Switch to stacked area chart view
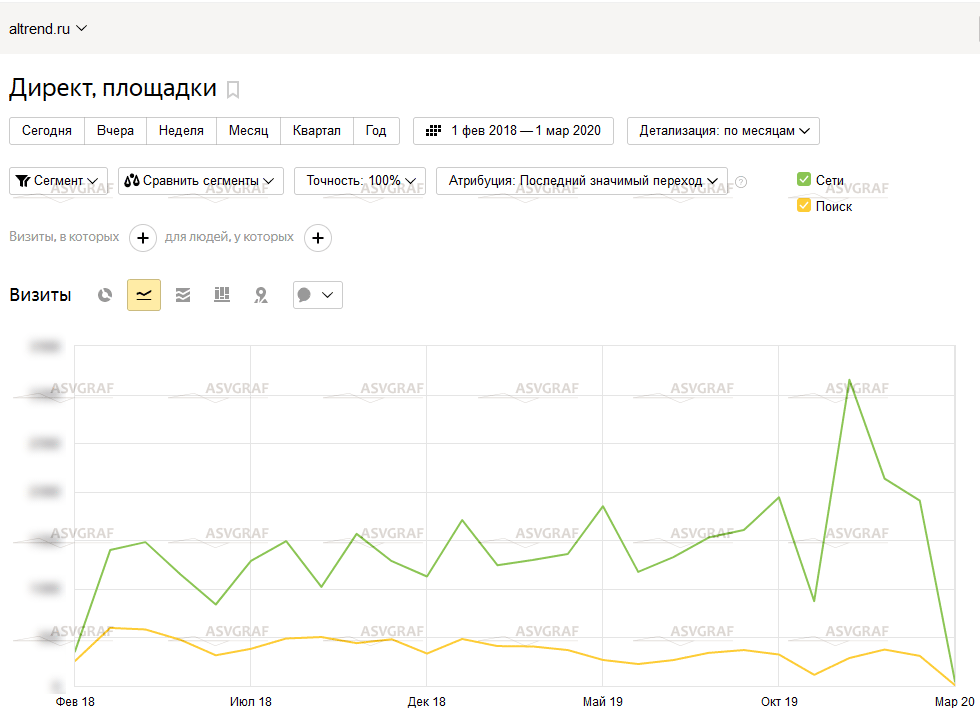 coord(182,295)
